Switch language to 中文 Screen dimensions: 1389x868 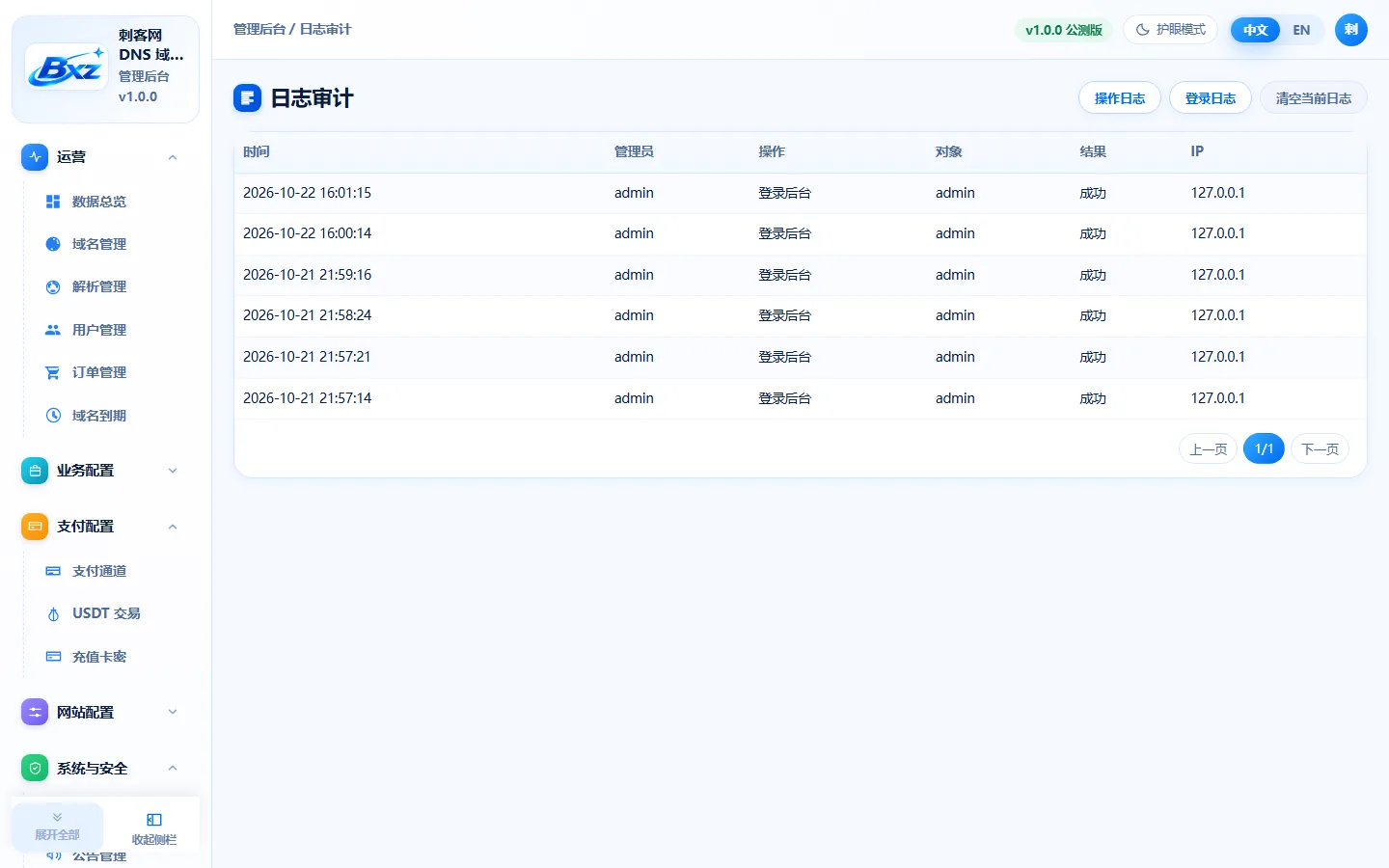click(x=1255, y=30)
